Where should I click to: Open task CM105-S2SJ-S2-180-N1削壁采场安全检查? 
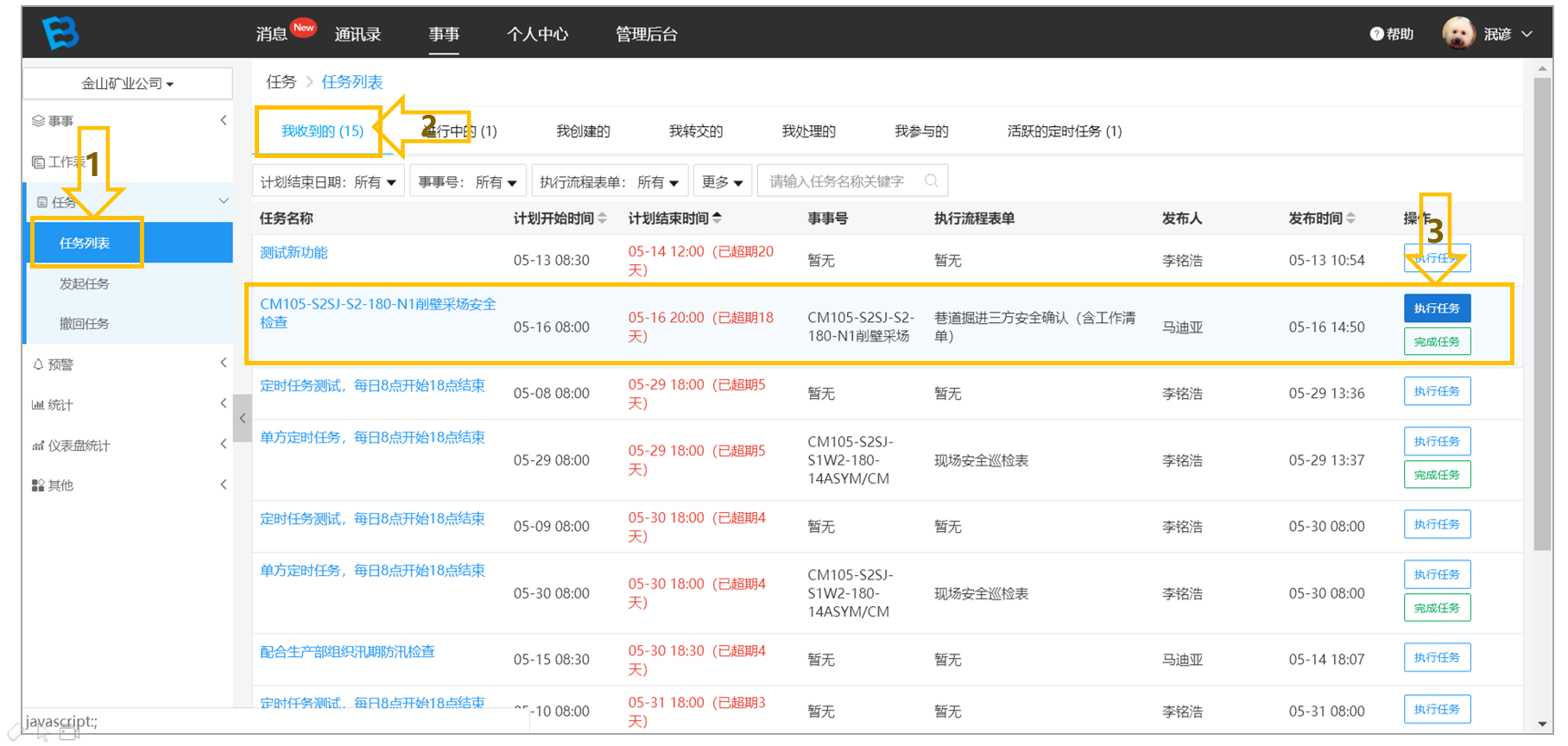[378, 313]
